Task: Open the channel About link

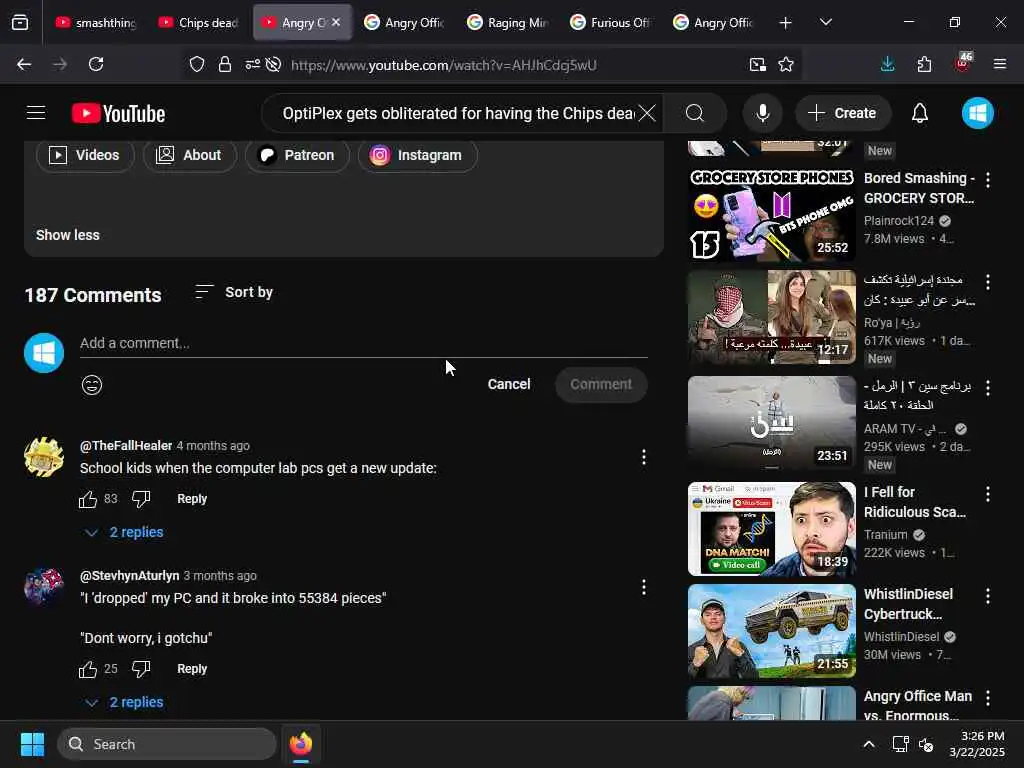Action: pyautogui.click(x=189, y=155)
